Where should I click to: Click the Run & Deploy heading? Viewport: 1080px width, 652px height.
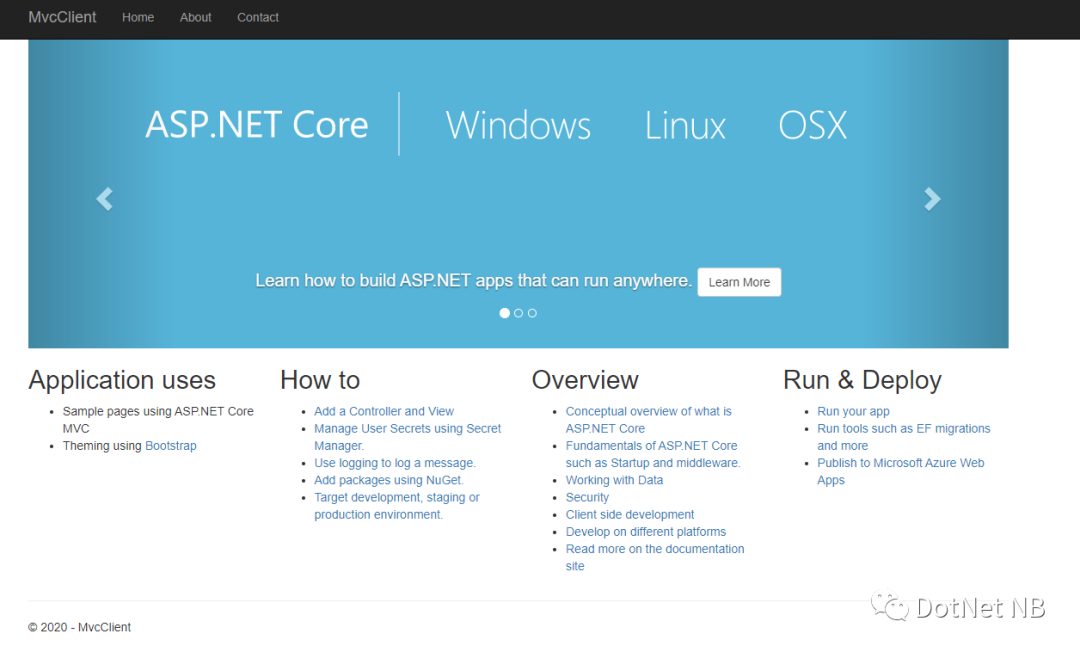pyautogui.click(x=862, y=380)
